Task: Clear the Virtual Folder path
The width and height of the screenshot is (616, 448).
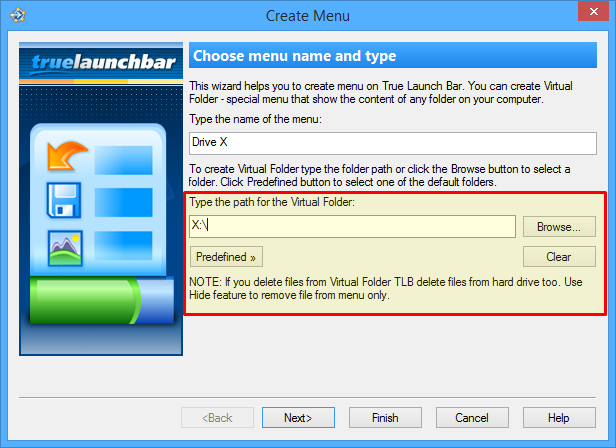Action: [x=559, y=257]
